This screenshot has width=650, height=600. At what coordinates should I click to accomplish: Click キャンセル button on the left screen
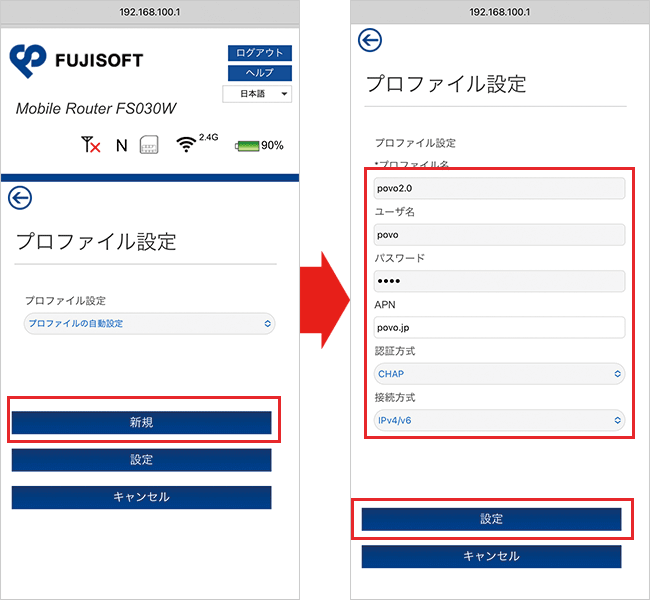coord(141,497)
